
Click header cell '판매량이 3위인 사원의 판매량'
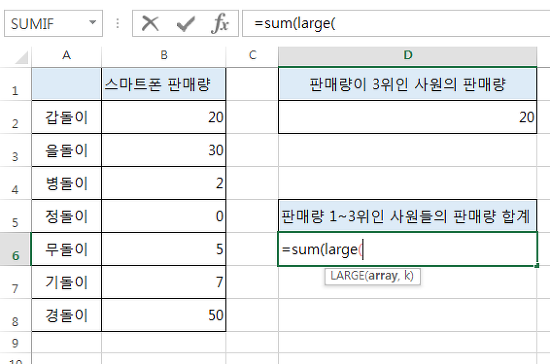pyautogui.click(x=408, y=84)
